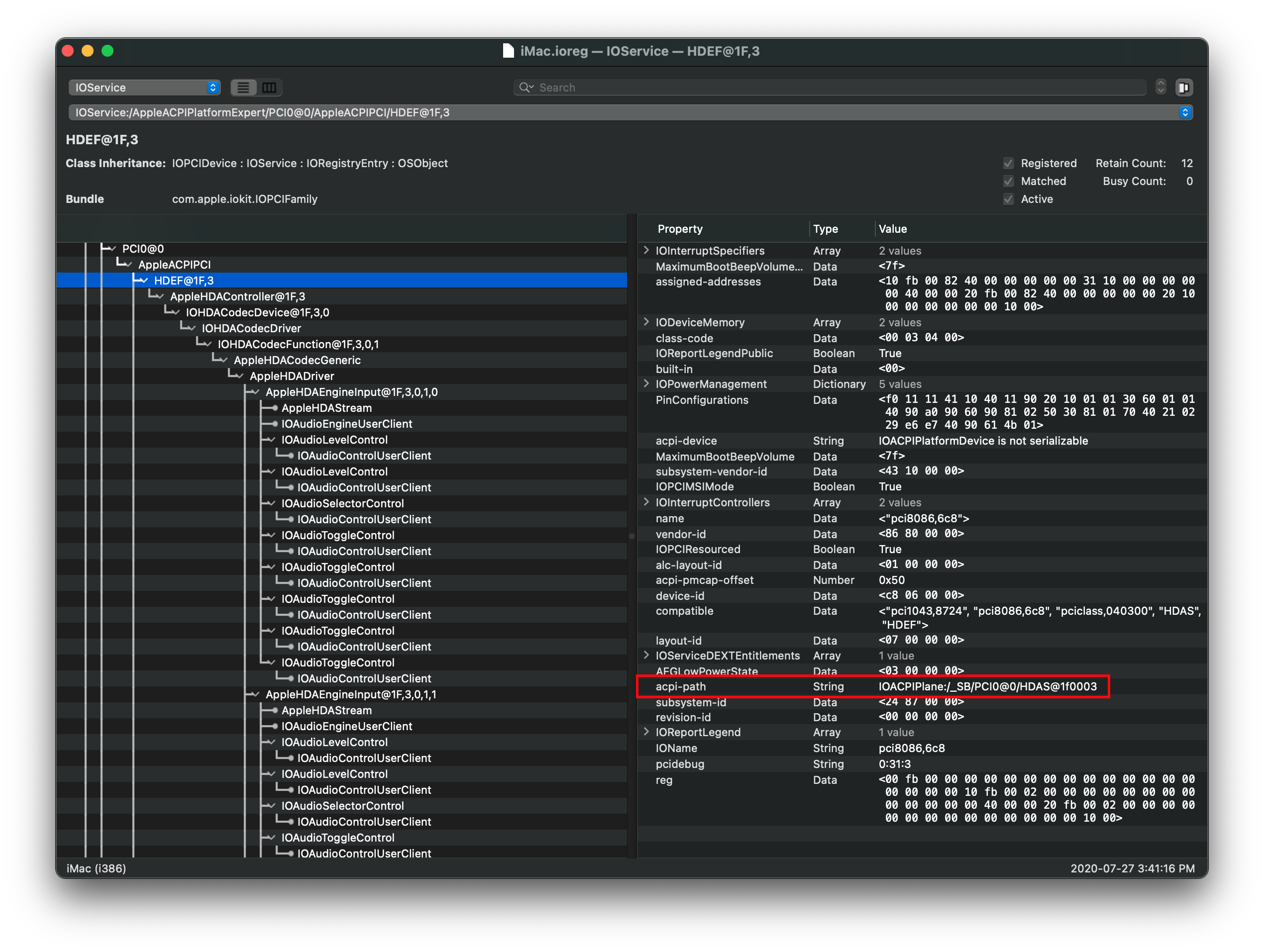Collapse the AppleHDAController@1F,3 tree node
The width and height of the screenshot is (1264, 952).
[160, 296]
